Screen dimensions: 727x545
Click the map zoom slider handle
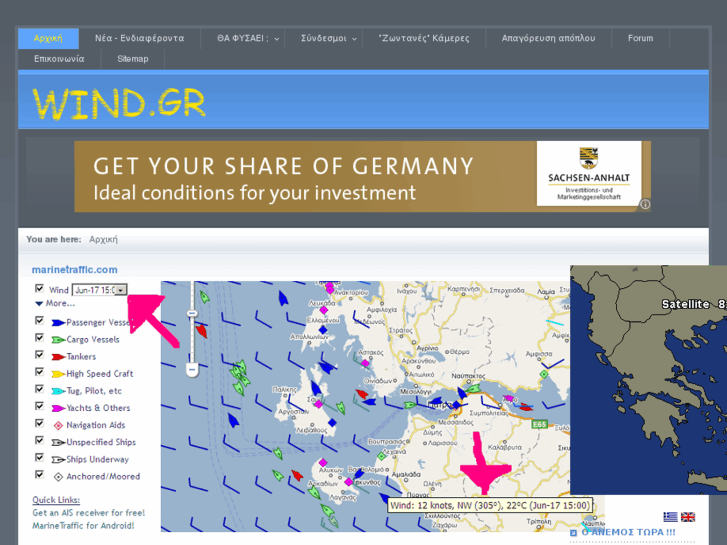(x=192, y=314)
